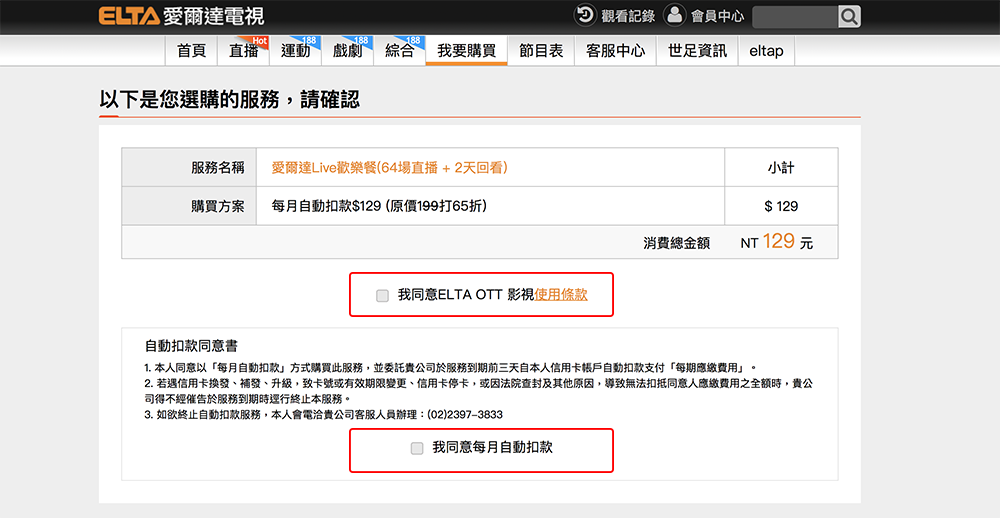
Task: Open the 綜合 tab
Action: coord(399,51)
